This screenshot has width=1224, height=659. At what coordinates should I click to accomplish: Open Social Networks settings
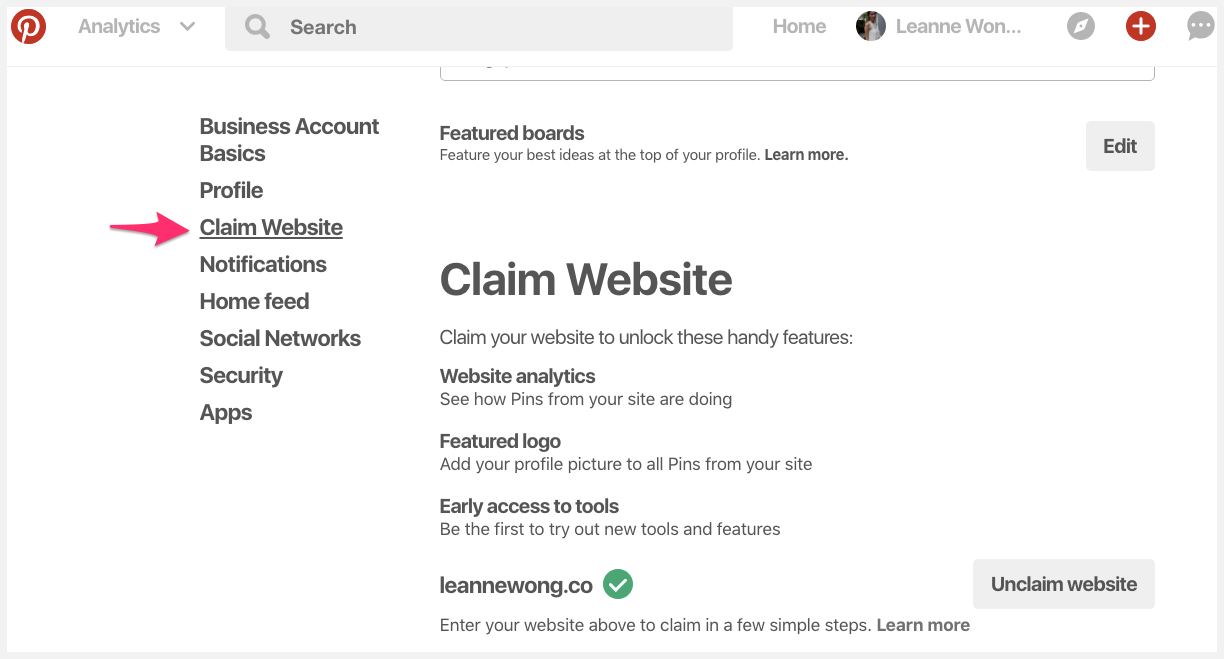pyautogui.click(x=280, y=338)
